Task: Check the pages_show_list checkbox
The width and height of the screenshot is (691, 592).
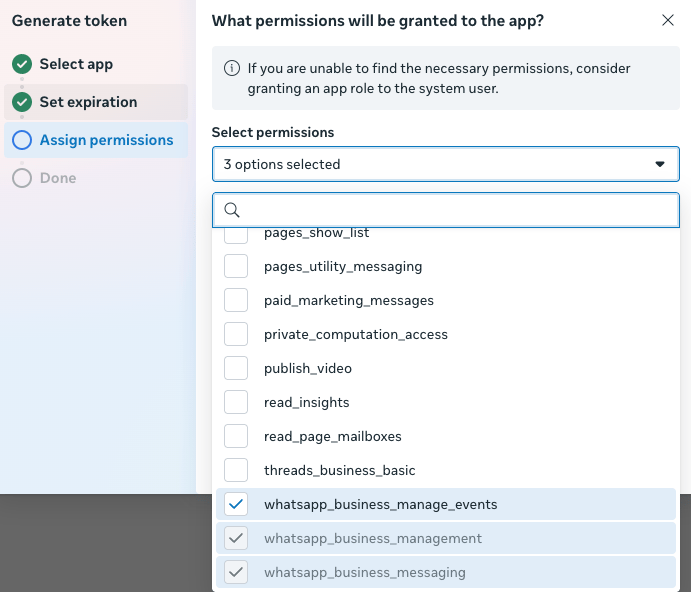Action: coord(236,235)
